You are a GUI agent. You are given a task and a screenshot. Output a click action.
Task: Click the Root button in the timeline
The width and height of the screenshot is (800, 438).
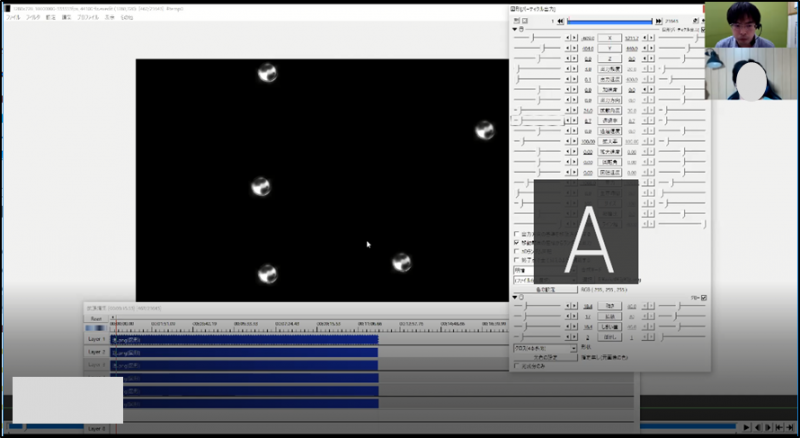96,319
